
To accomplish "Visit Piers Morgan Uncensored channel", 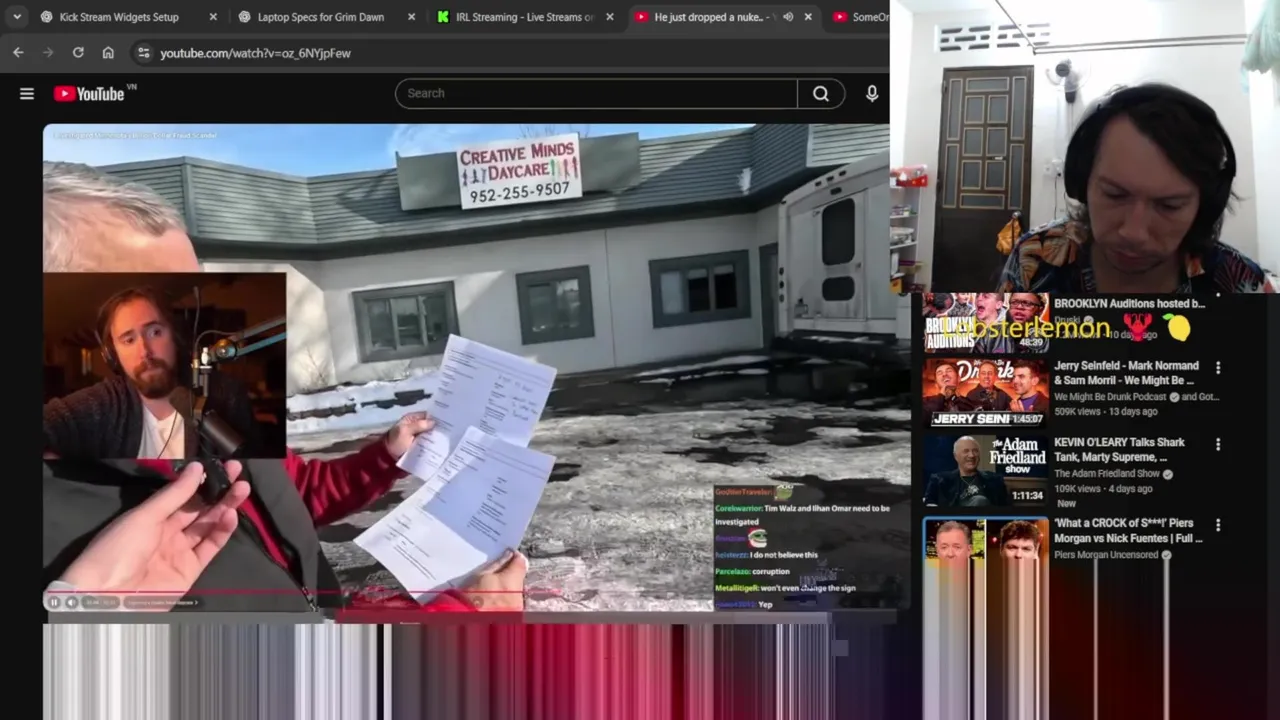I will tap(1106, 555).
